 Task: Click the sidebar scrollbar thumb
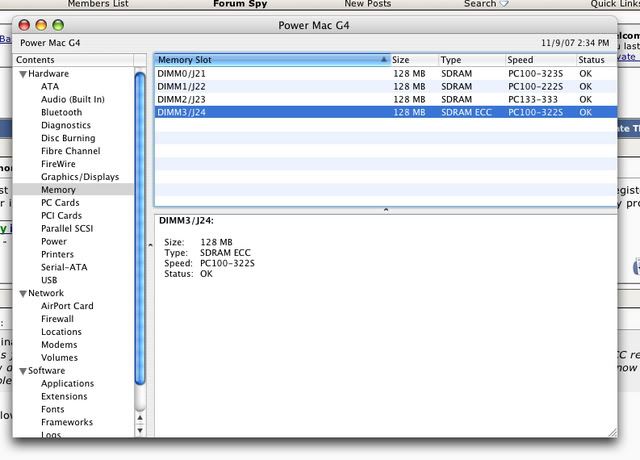(x=140, y=229)
